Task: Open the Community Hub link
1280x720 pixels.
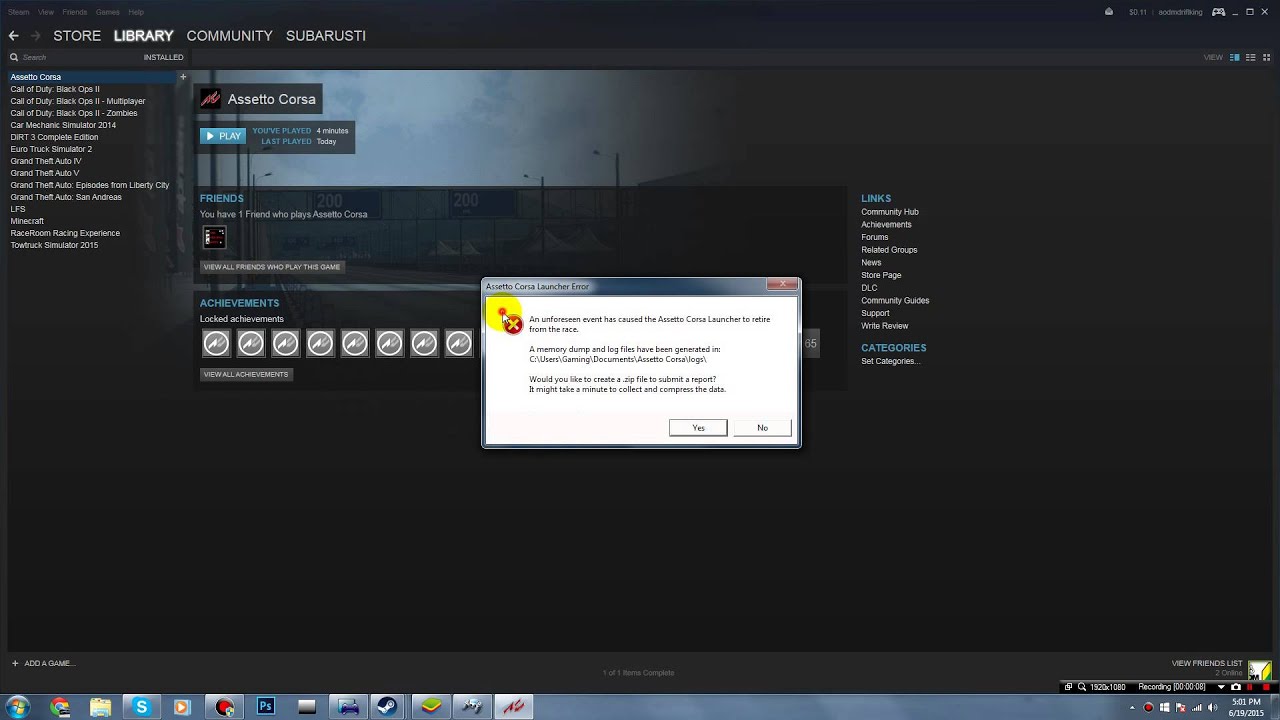Action: point(890,212)
